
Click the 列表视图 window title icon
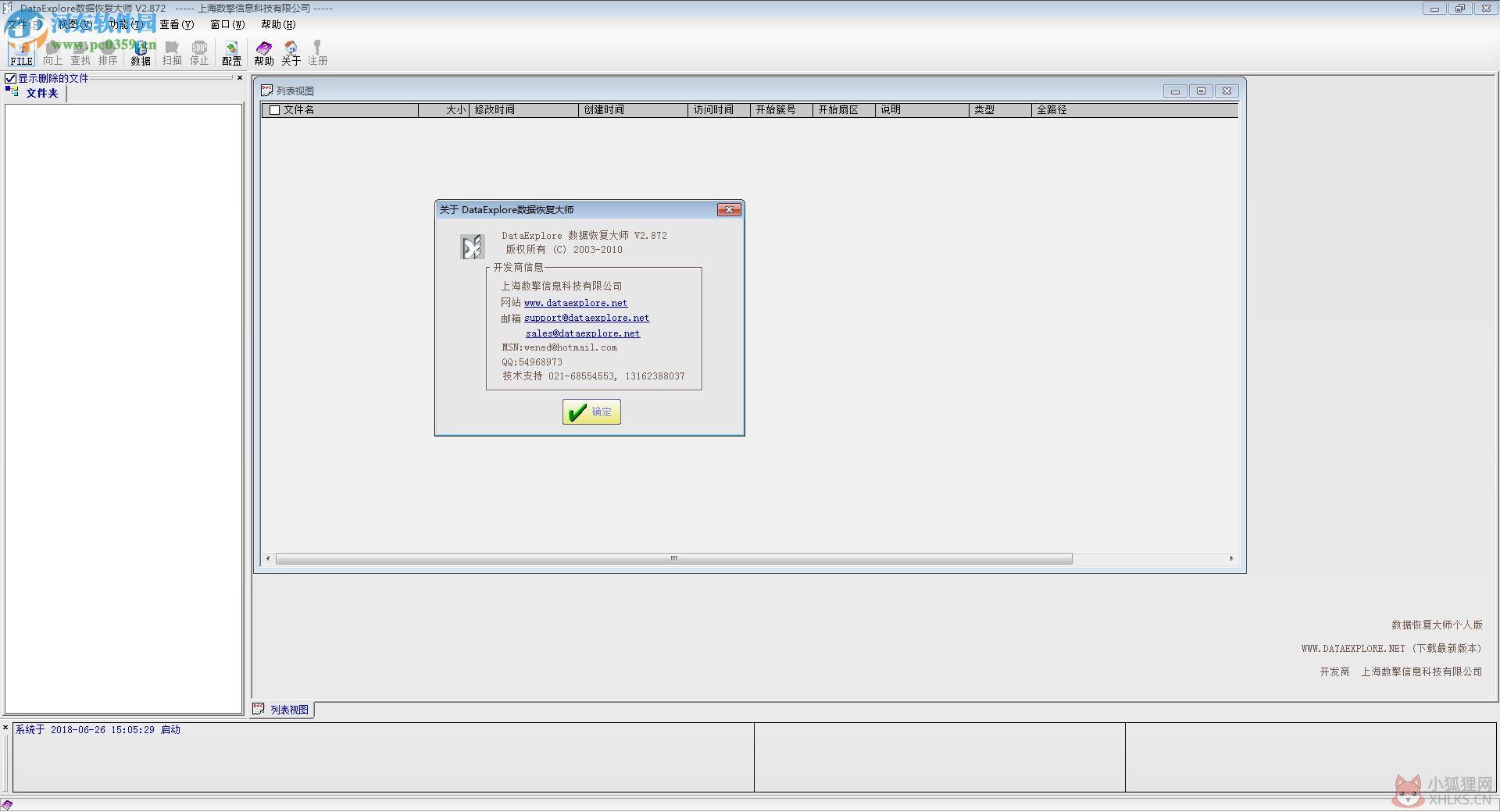pyautogui.click(x=266, y=91)
